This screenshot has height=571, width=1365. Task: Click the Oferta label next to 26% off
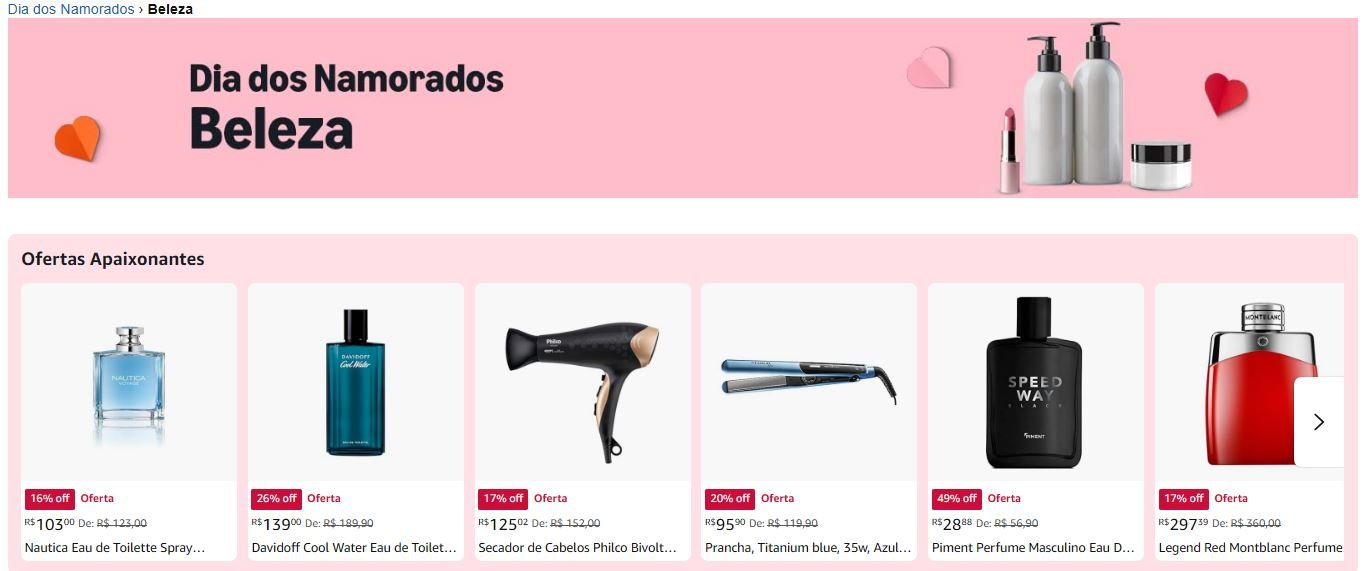(324, 499)
